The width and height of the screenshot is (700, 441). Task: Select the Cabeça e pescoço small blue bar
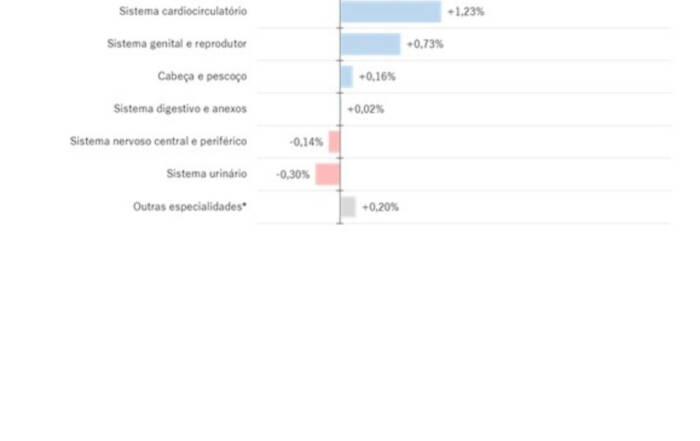click(x=346, y=77)
